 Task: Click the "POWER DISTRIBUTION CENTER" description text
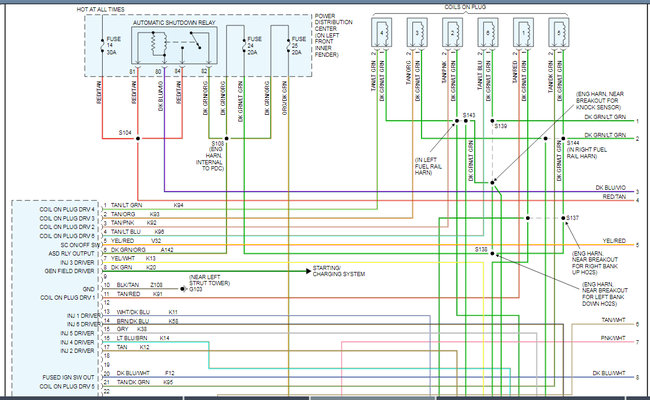[x=333, y=35]
